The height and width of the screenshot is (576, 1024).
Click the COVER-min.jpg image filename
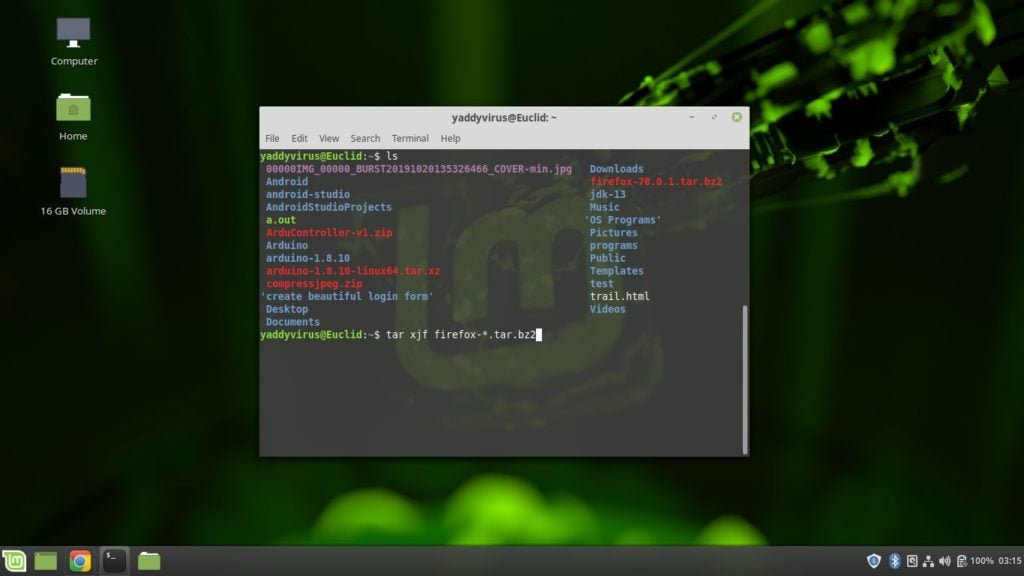419,169
